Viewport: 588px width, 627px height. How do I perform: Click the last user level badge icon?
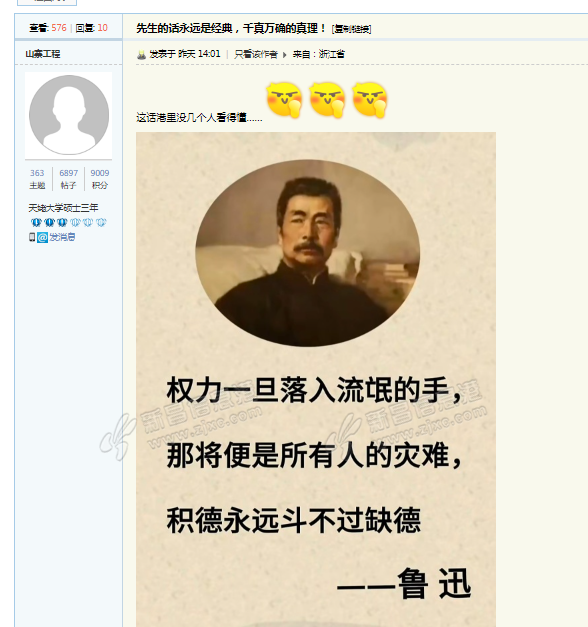(101, 222)
